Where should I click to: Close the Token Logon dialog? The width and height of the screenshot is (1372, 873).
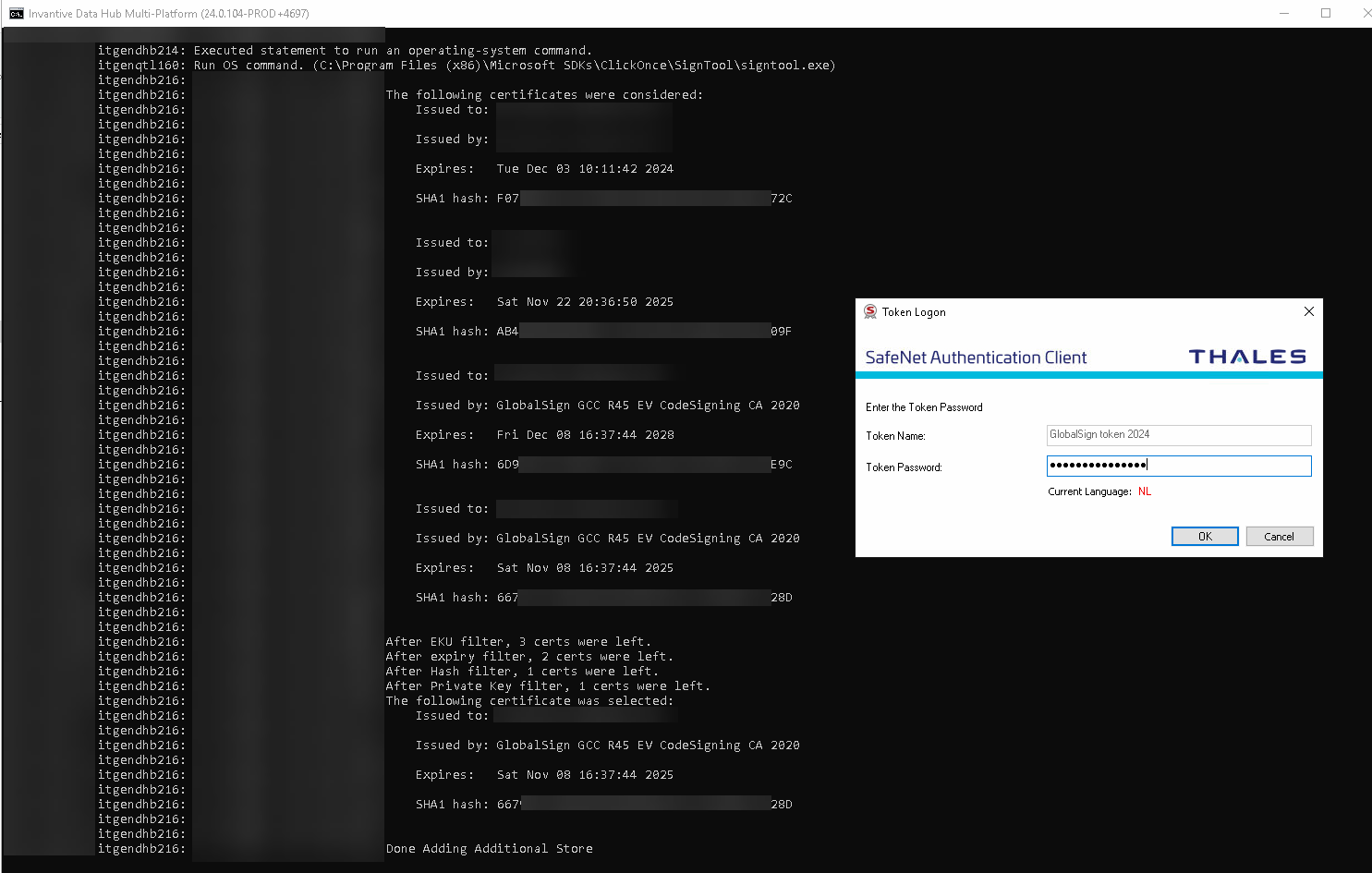pyautogui.click(x=1308, y=312)
